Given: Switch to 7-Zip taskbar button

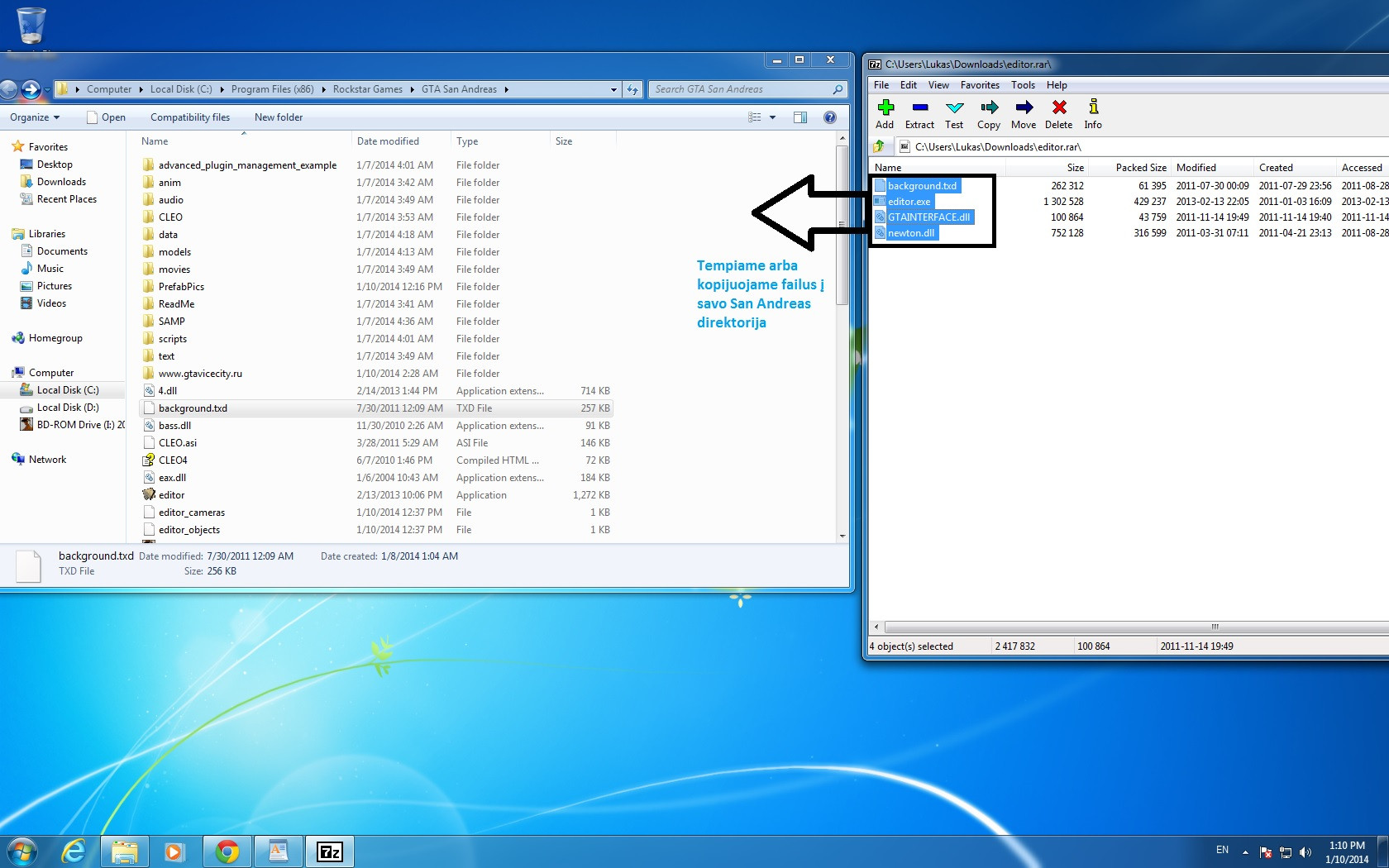Looking at the screenshot, I should (x=330, y=851).
